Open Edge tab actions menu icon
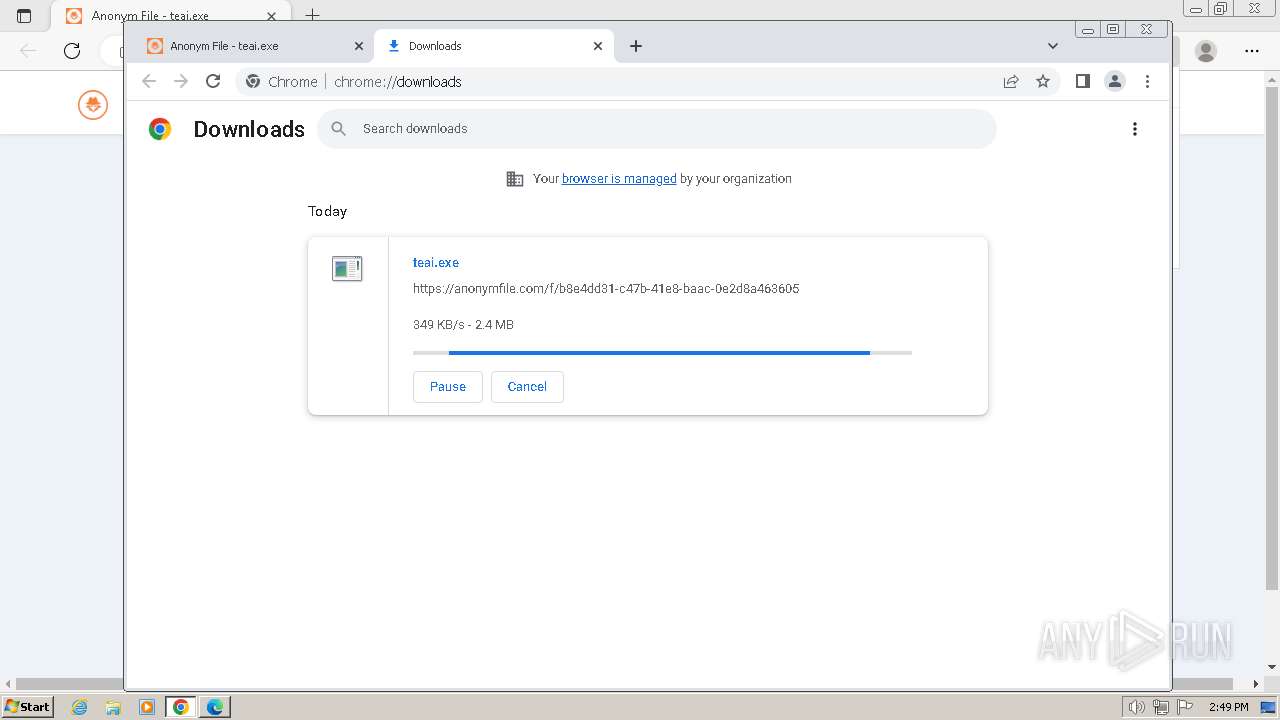Screen dimensions: 1280x720 coord(24,16)
